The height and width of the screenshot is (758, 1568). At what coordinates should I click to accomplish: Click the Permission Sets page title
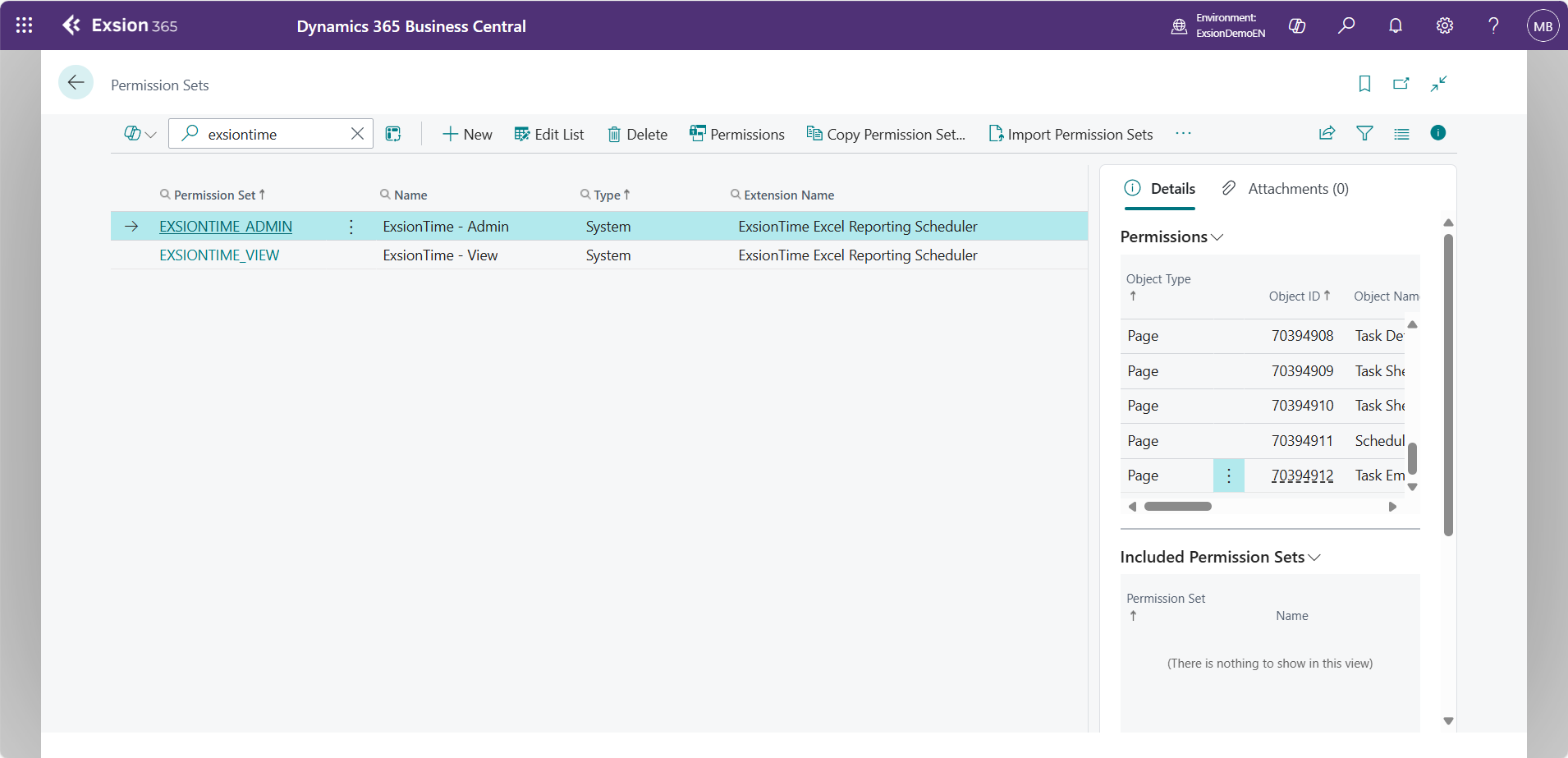coord(160,85)
